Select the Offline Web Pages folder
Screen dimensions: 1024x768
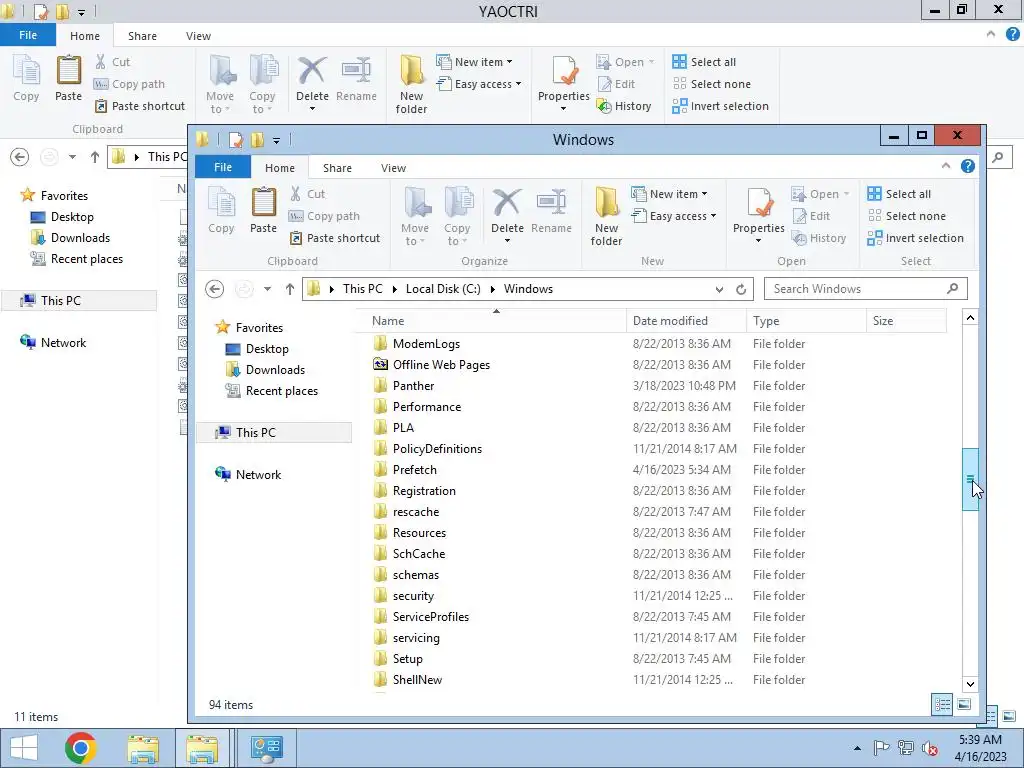[441, 365]
